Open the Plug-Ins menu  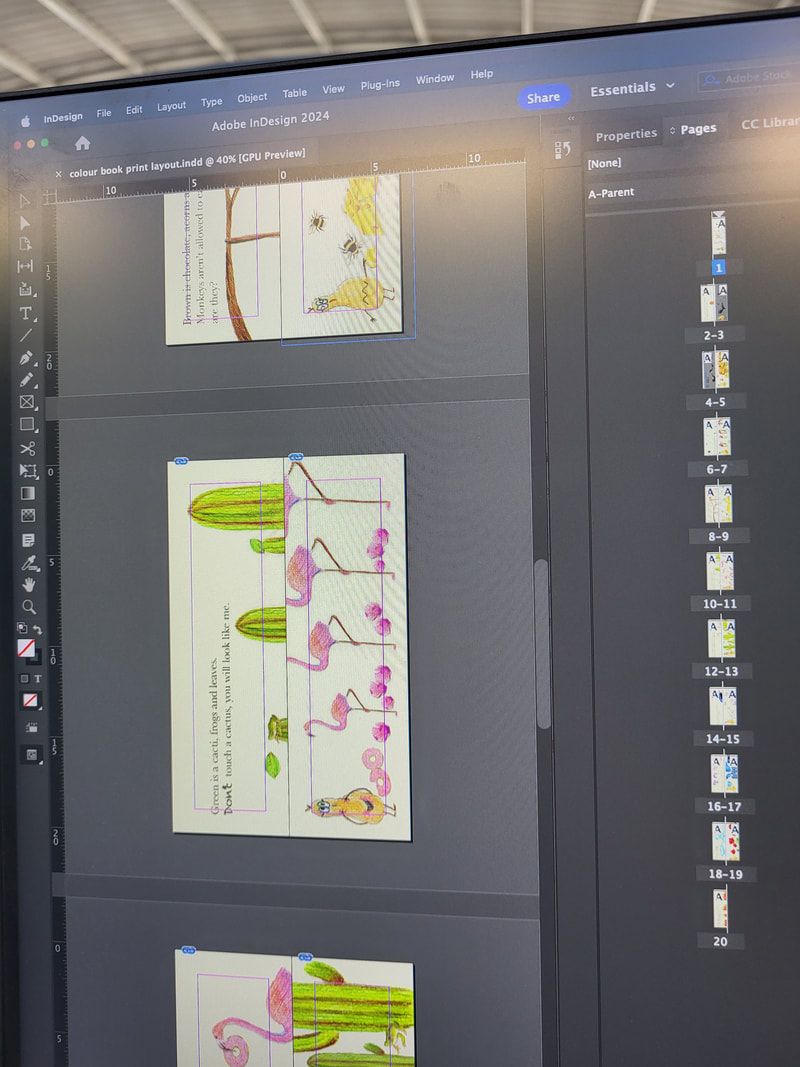tap(380, 84)
